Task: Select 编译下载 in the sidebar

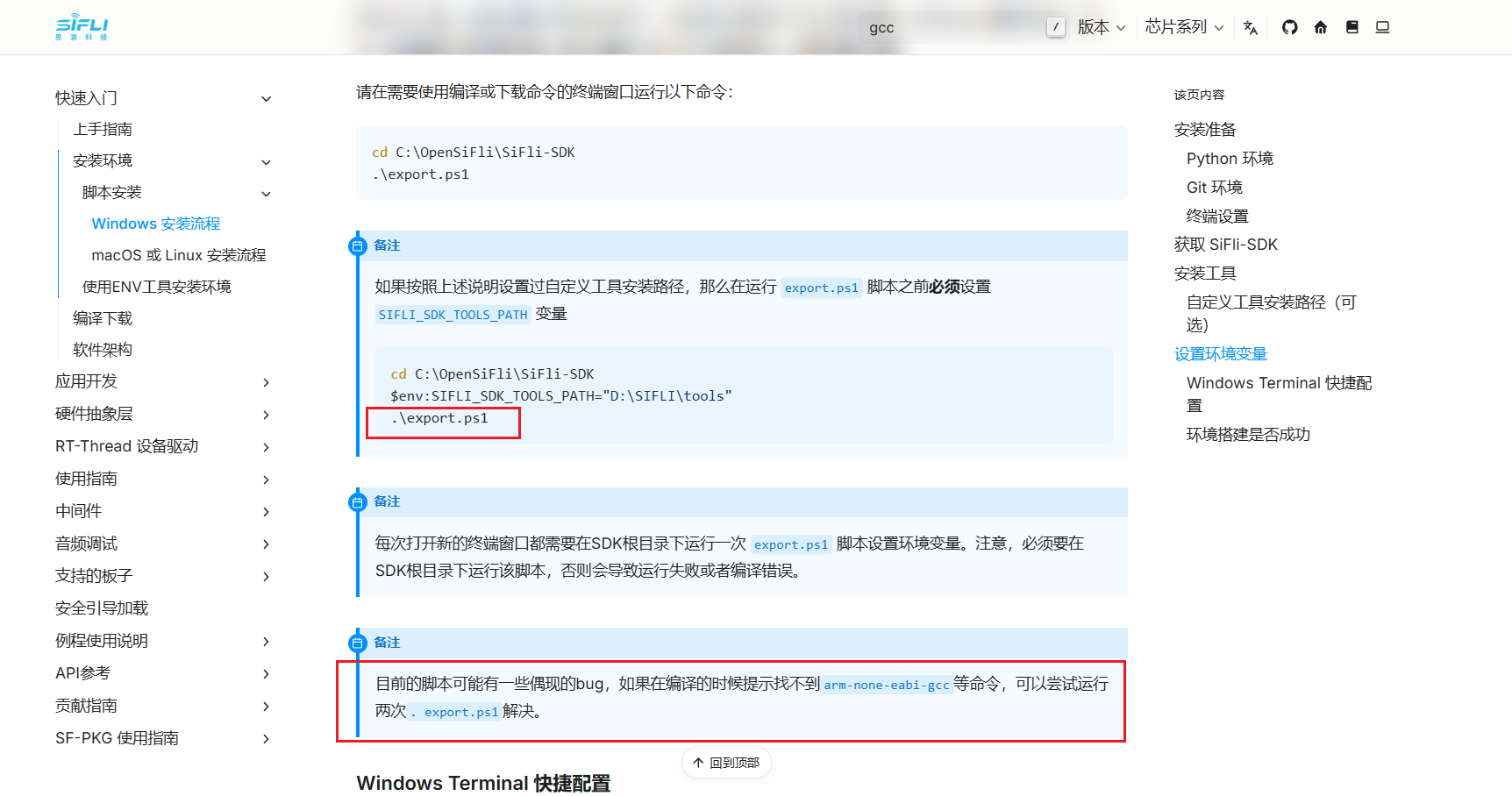Action: click(x=103, y=318)
